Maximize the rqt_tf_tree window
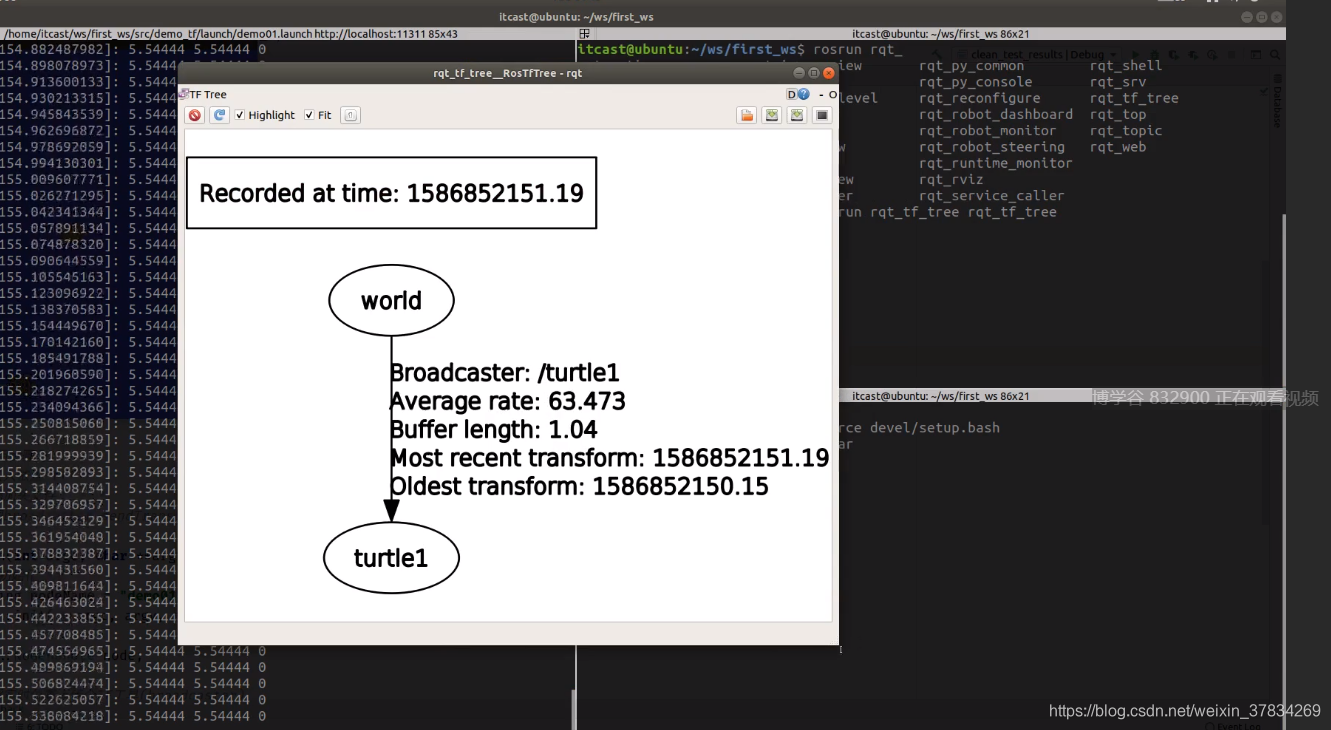 click(814, 73)
